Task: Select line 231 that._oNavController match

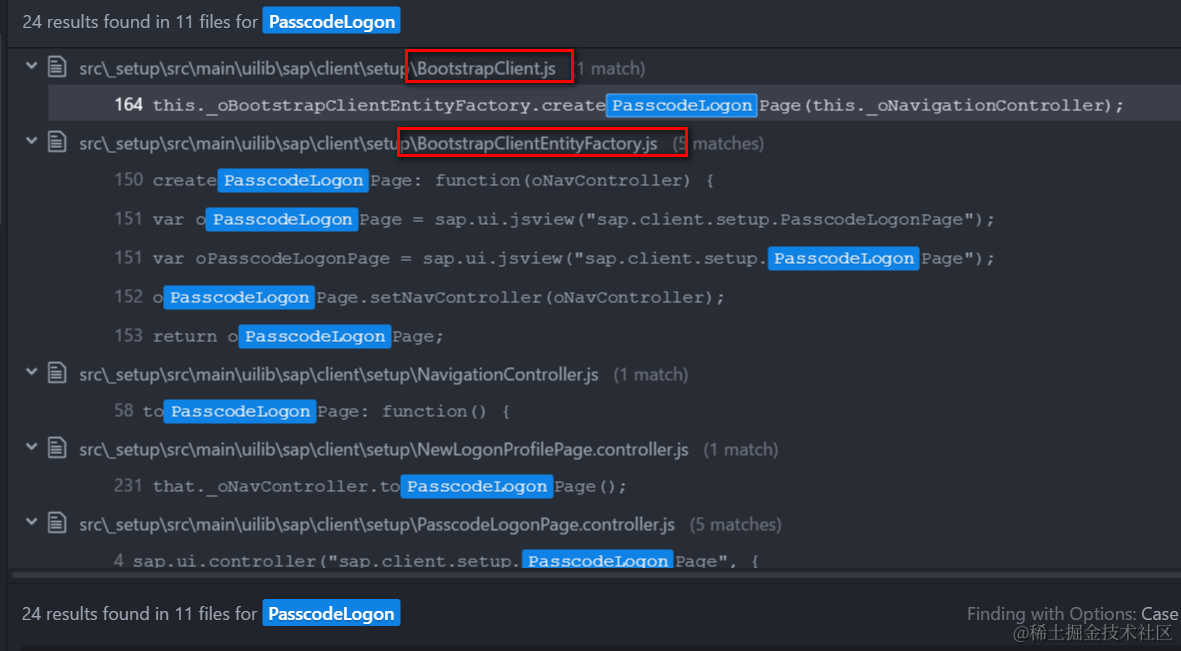Action: [371, 486]
